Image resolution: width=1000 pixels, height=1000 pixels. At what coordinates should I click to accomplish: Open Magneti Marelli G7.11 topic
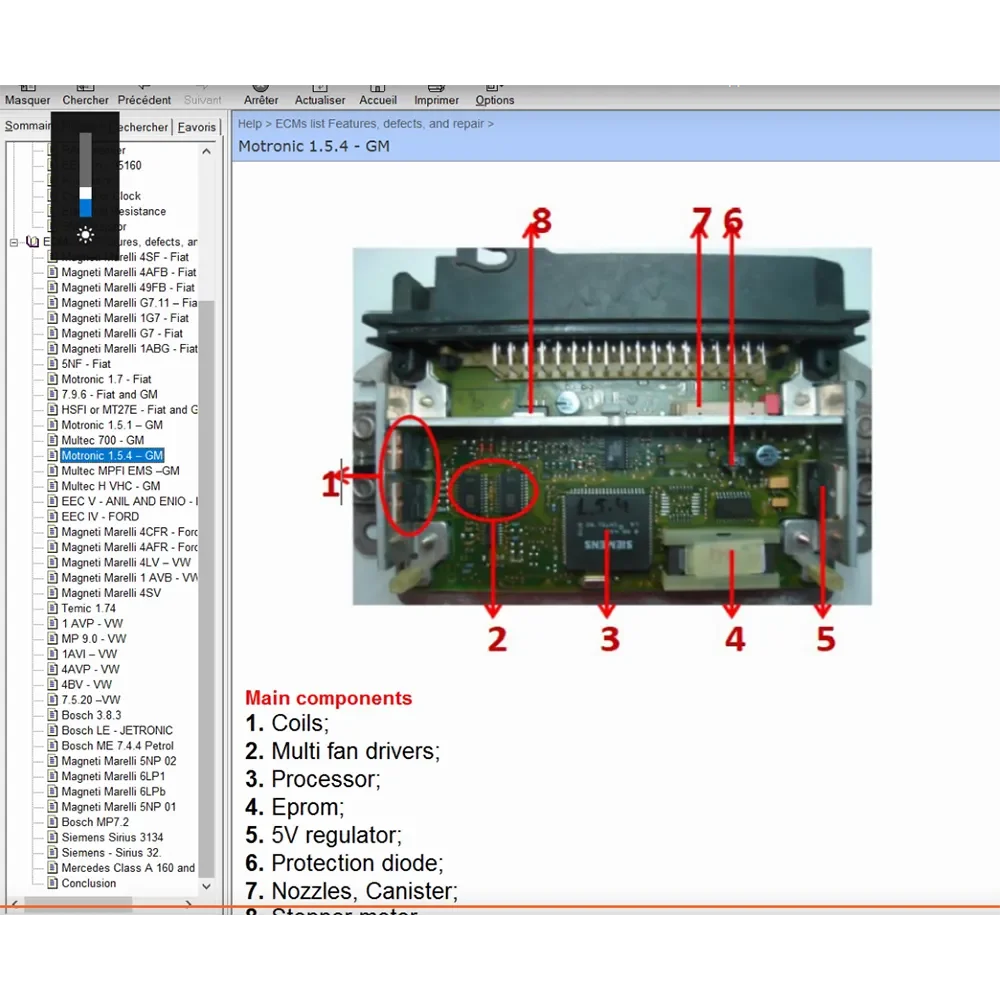[x=129, y=303]
